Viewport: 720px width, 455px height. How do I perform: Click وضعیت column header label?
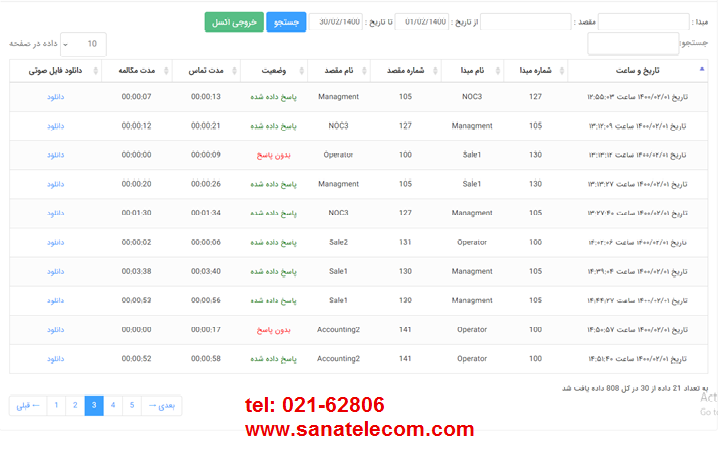274,70
